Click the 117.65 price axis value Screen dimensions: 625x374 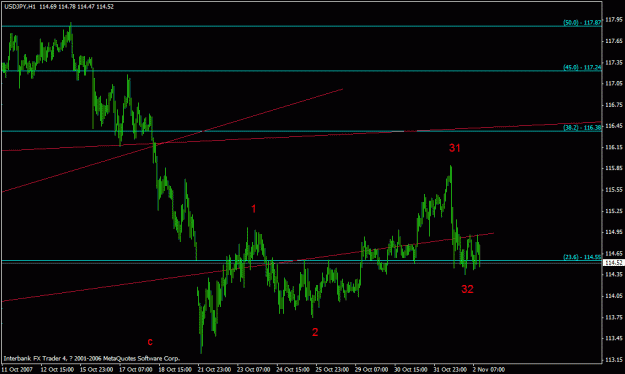(x=614, y=41)
